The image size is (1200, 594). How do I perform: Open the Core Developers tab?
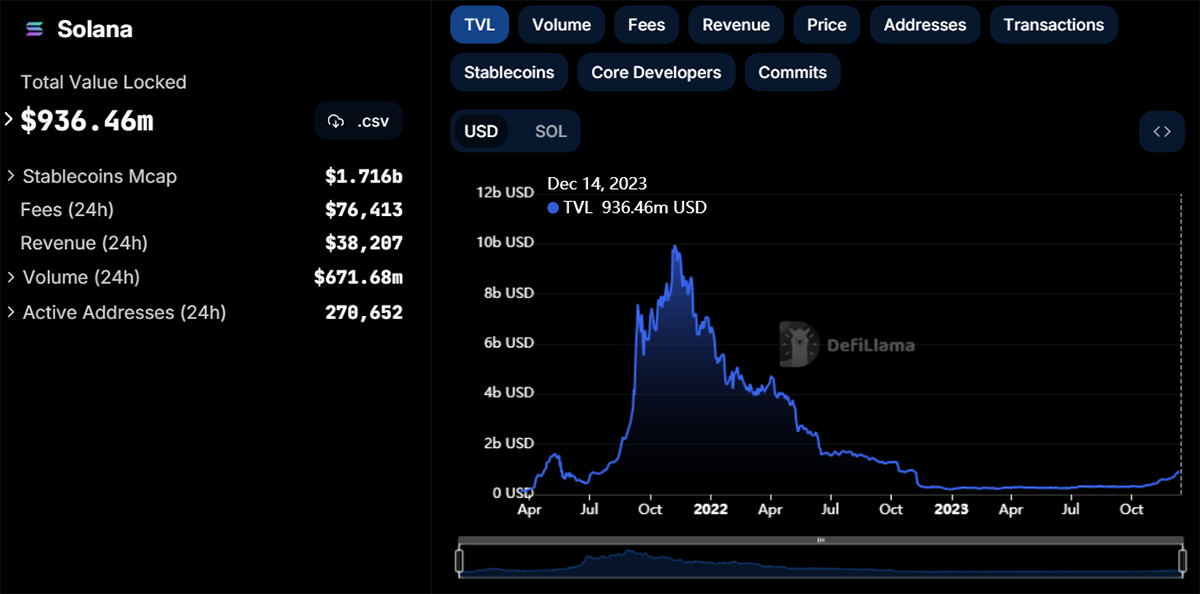click(656, 72)
